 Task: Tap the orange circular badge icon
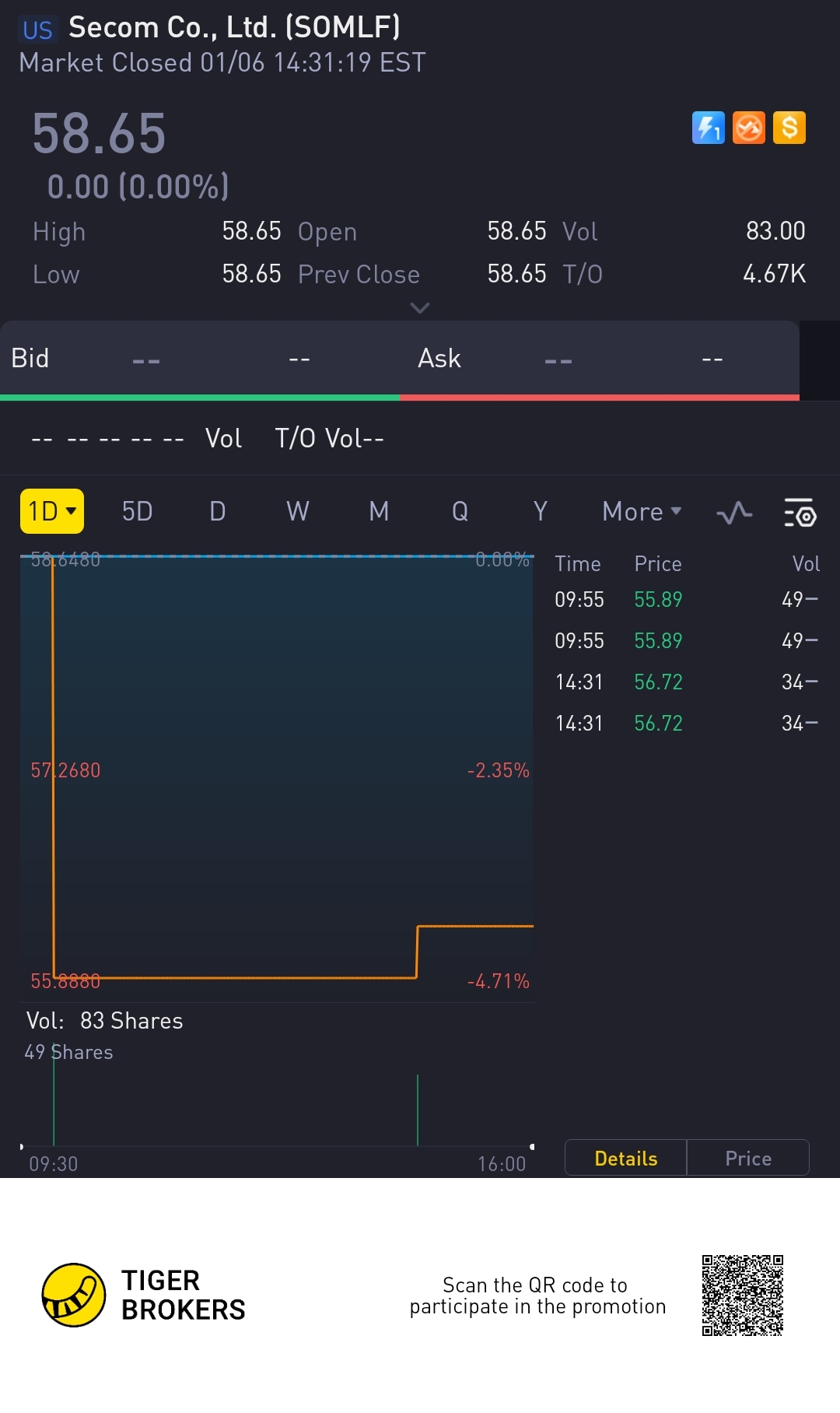[749, 128]
